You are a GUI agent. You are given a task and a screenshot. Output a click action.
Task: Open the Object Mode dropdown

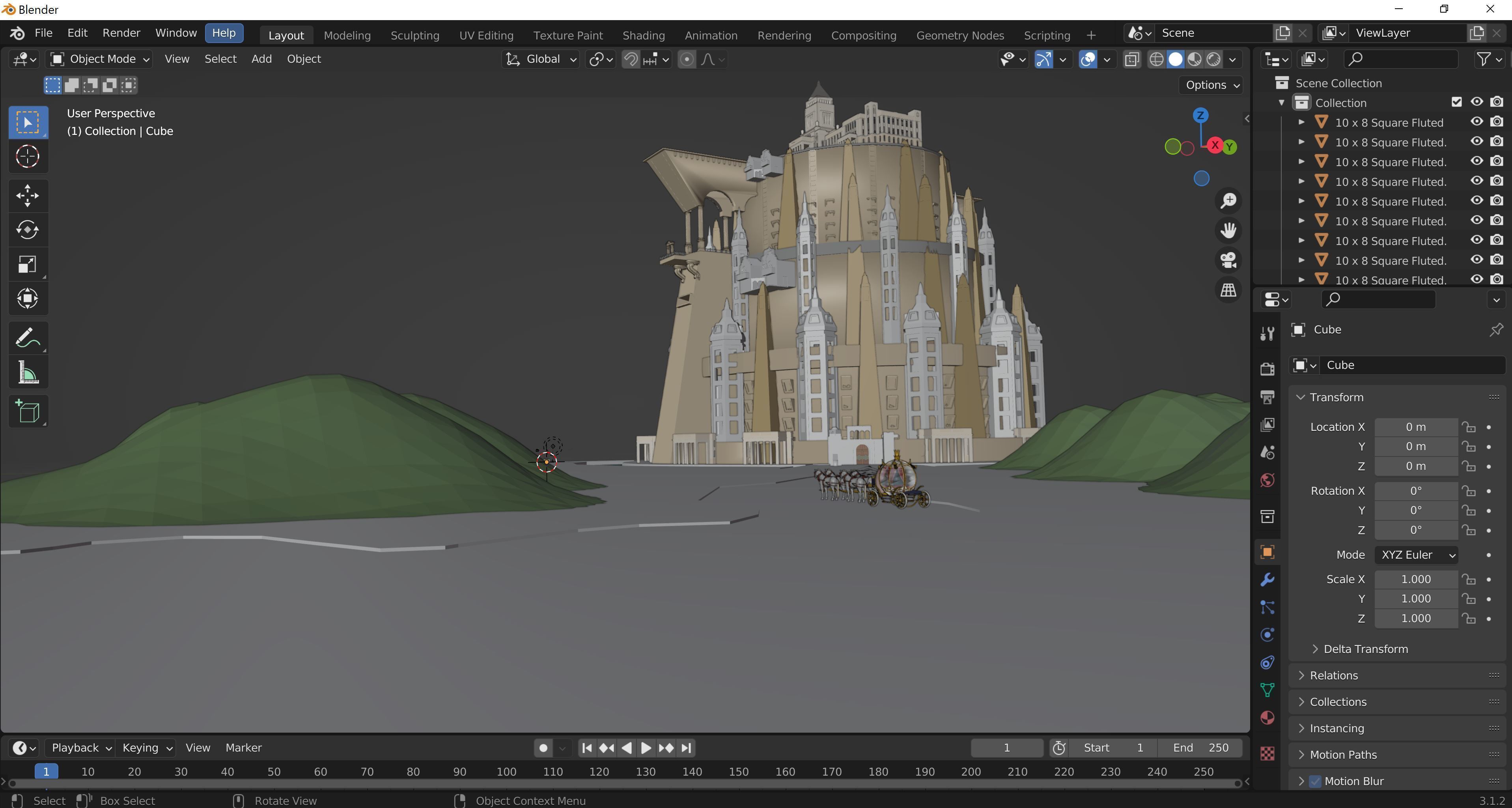click(100, 59)
